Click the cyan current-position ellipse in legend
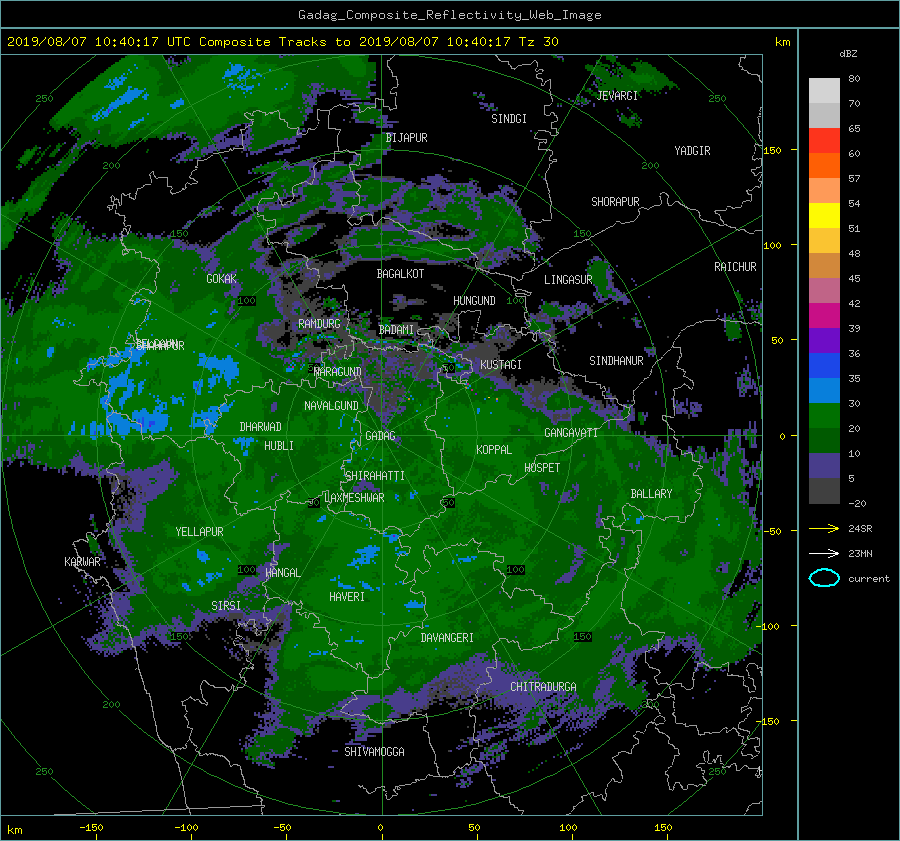Image resolution: width=900 pixels, height=841 pixels. (x=824, y=578)
